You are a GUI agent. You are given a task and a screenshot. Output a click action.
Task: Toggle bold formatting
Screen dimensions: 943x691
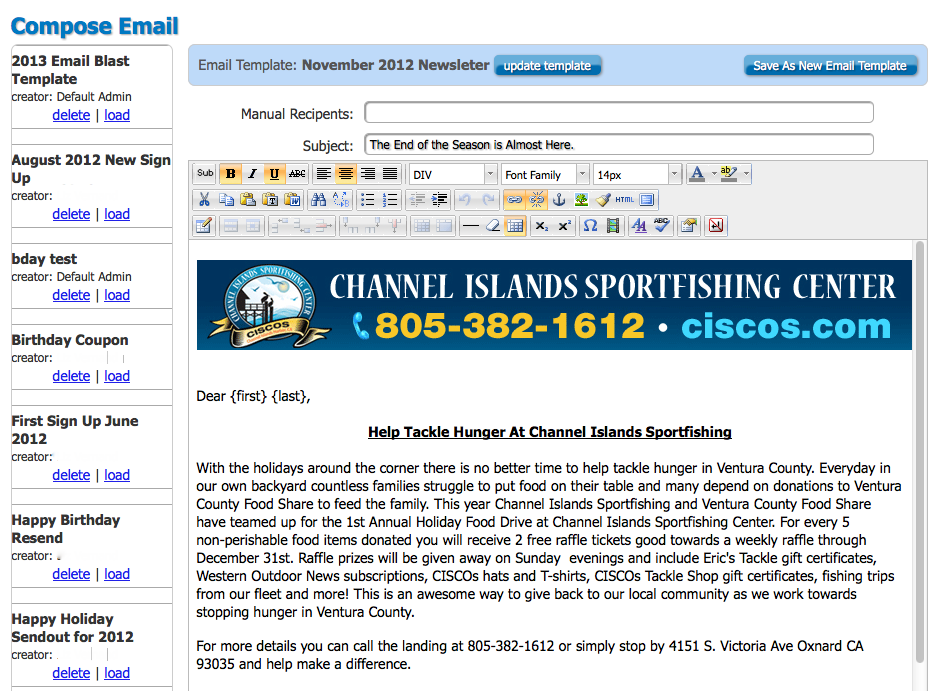pyautogui.click(x=230, y=174)
